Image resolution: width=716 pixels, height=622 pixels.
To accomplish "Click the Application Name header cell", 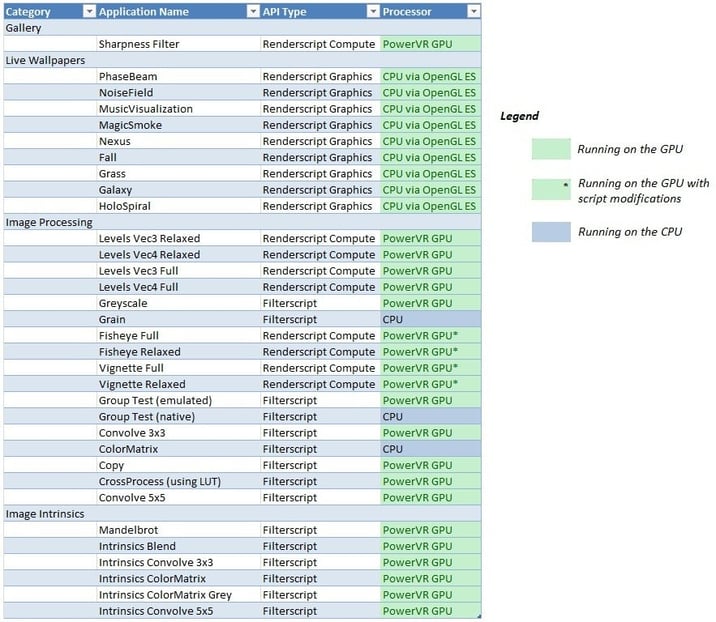I will pyautogui.click(x=179, y=11).
